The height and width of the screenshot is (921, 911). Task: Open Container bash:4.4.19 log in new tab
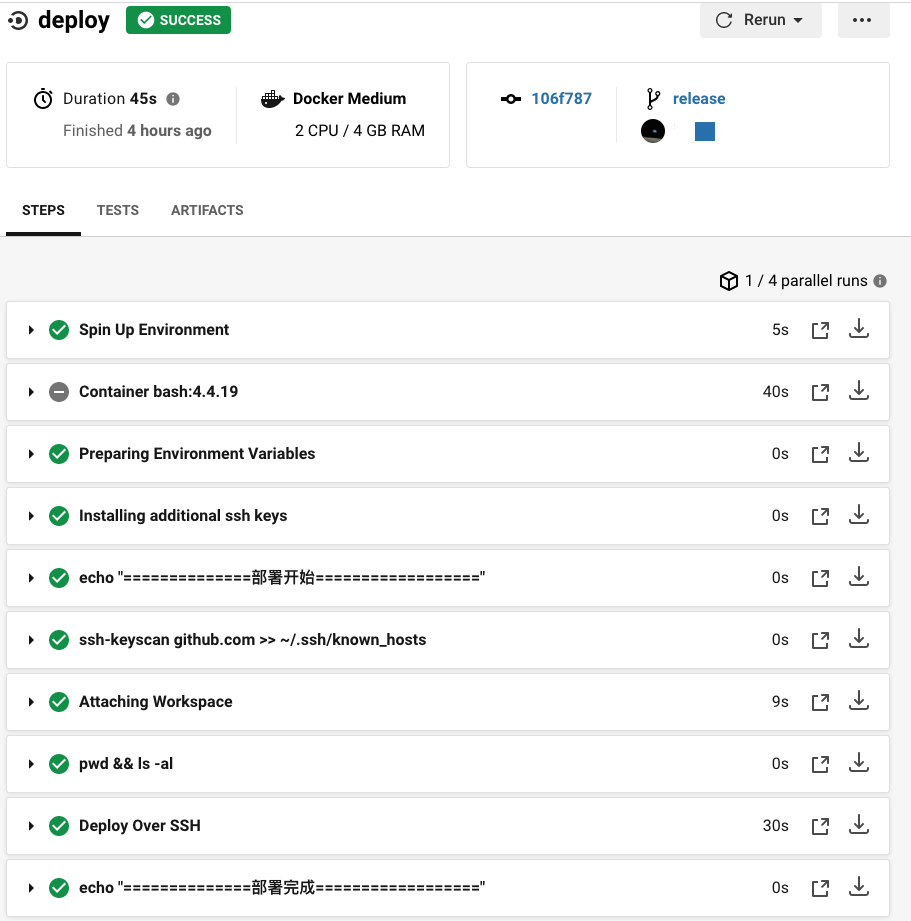(x=820, y=392)
